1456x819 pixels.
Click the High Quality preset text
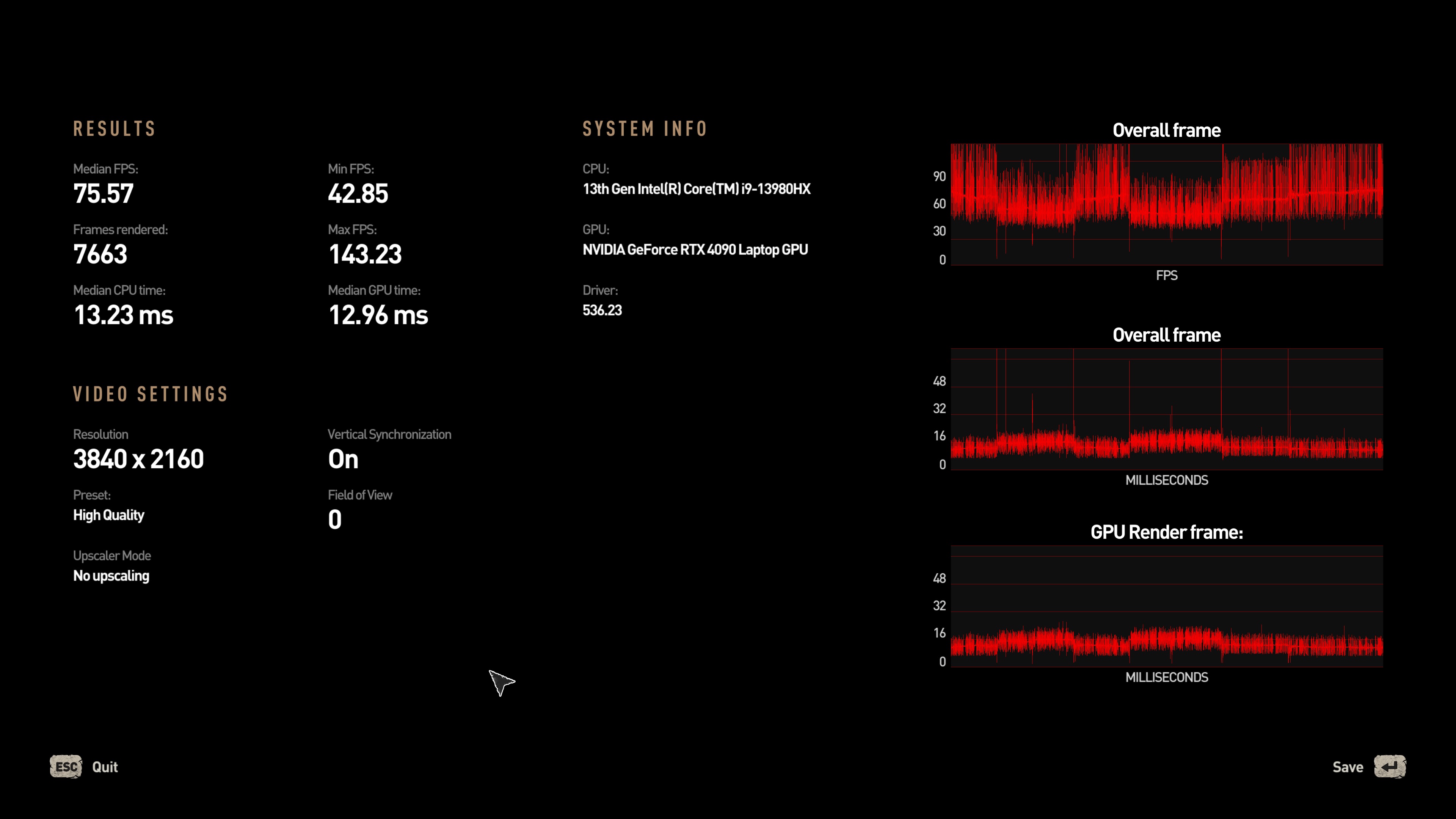tap(108, 515)
